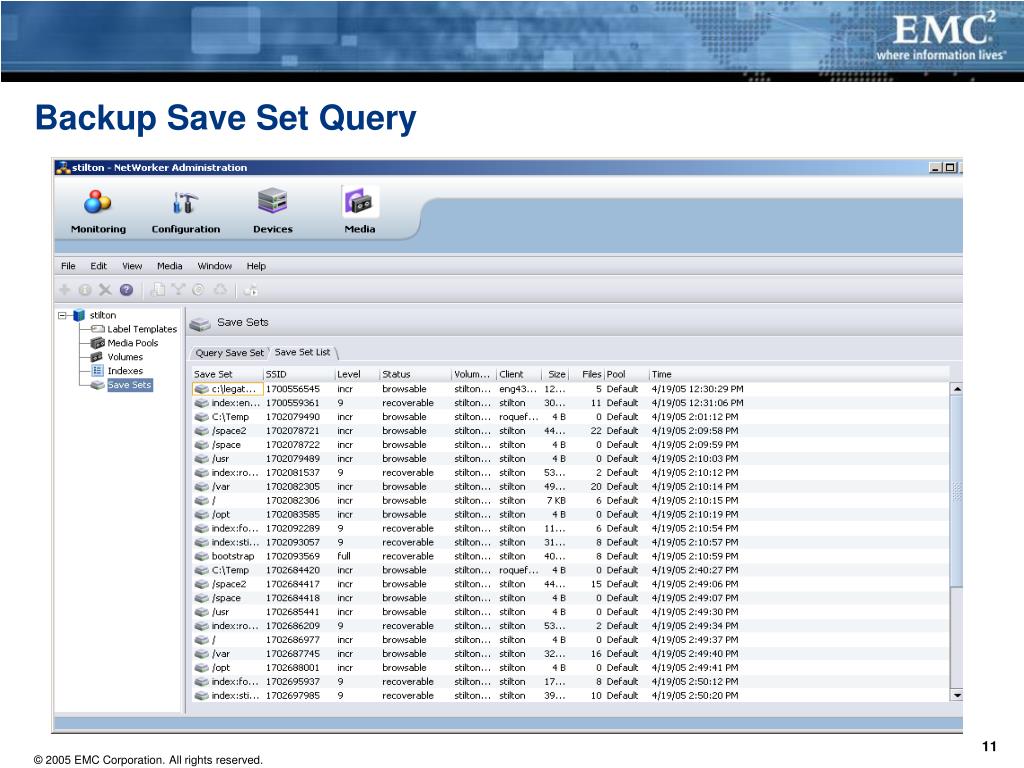Click the help question mark toolbar icon

(127, 289)
